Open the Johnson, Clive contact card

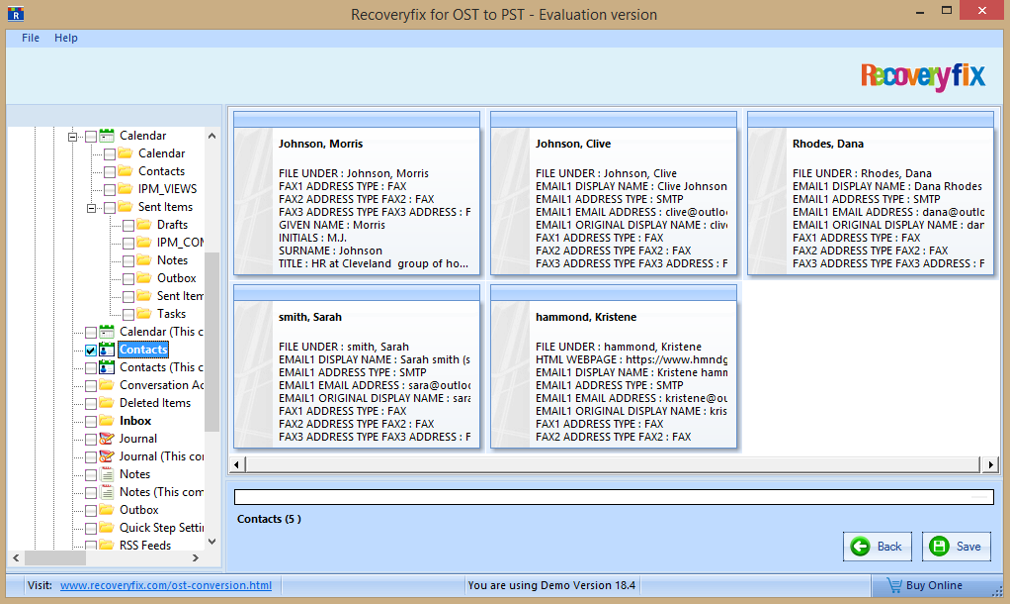[x=613, y=193]
